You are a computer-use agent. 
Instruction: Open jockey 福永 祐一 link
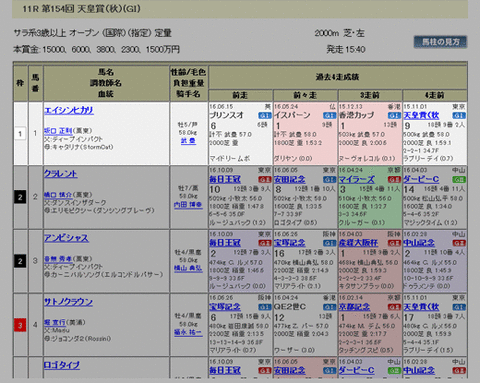point(188,332)
